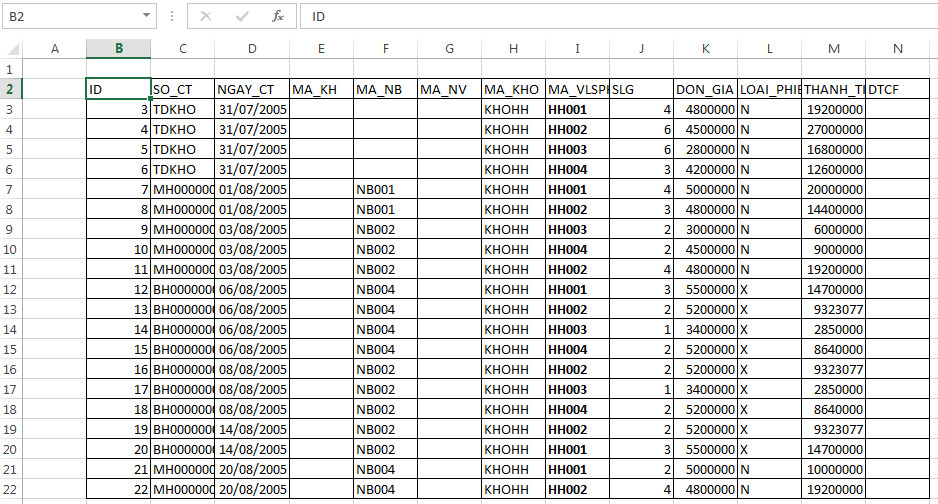The image size is (938, 504).
Task: Select the HH004 cell in row 6
Action: pyautogui.click(x=577, y=169)
